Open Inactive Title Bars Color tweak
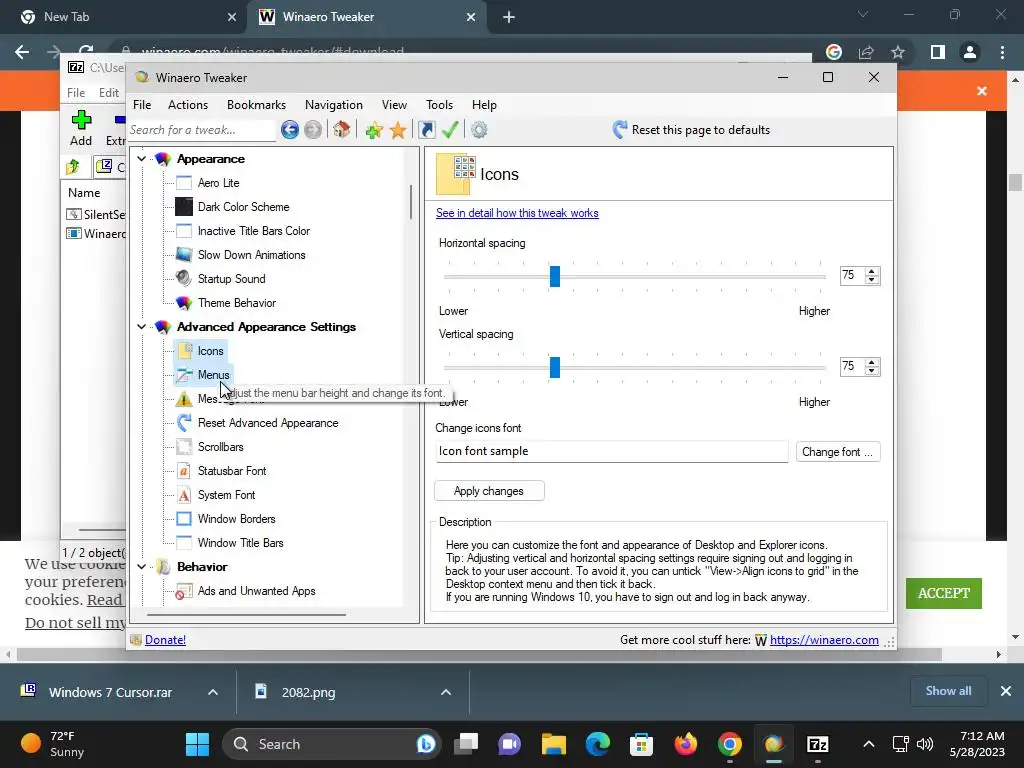Screen dimensions: 1024x768 [x=254, y=231]
